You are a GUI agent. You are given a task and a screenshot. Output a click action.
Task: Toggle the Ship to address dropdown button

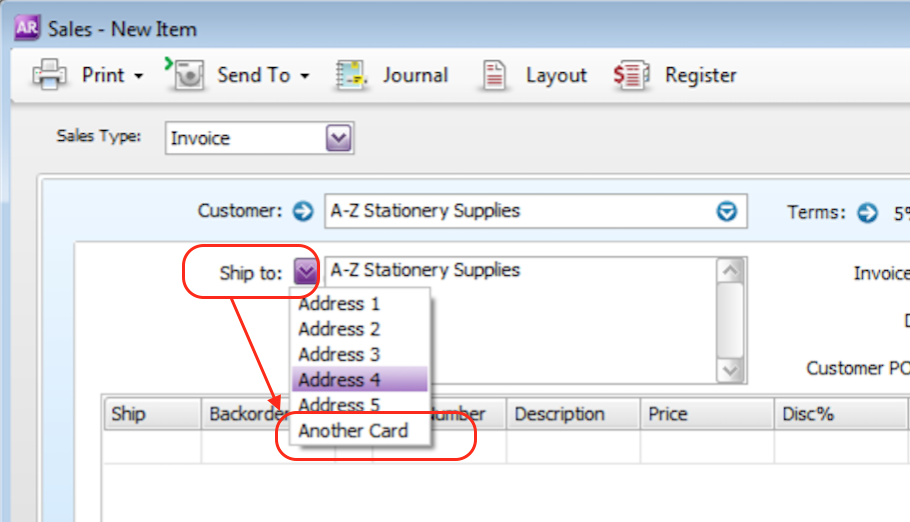(305, 271)
